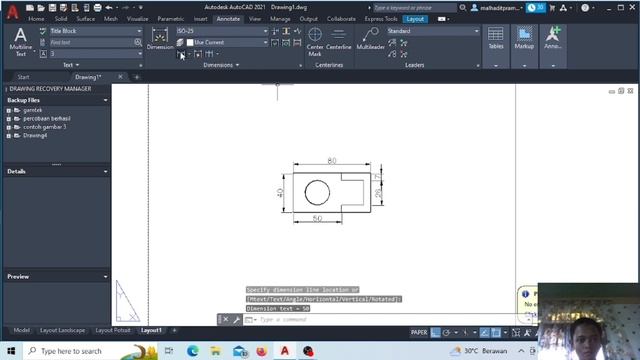This screenshot has height=360, width=640.
Task: Click the find text magnifier icon
Action: coord(138,42)
